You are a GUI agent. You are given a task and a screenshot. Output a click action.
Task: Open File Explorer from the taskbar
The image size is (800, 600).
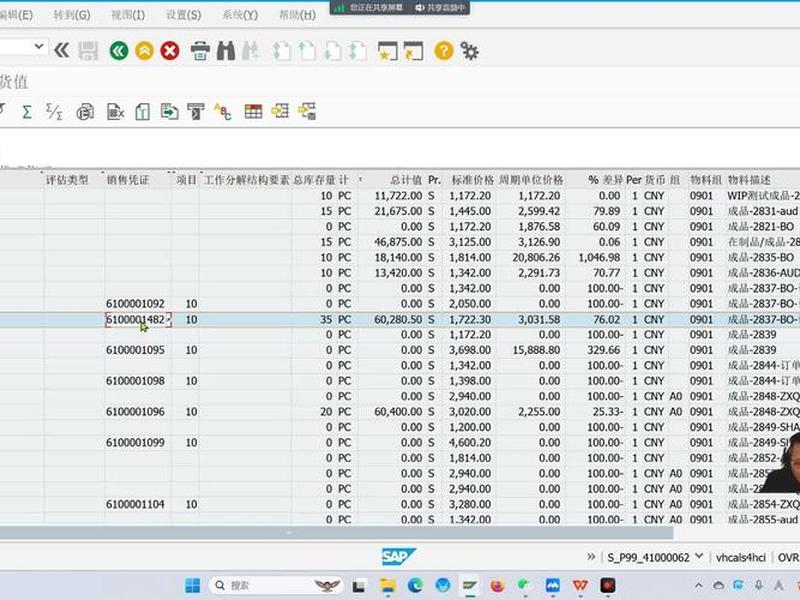tap(387, 586)
